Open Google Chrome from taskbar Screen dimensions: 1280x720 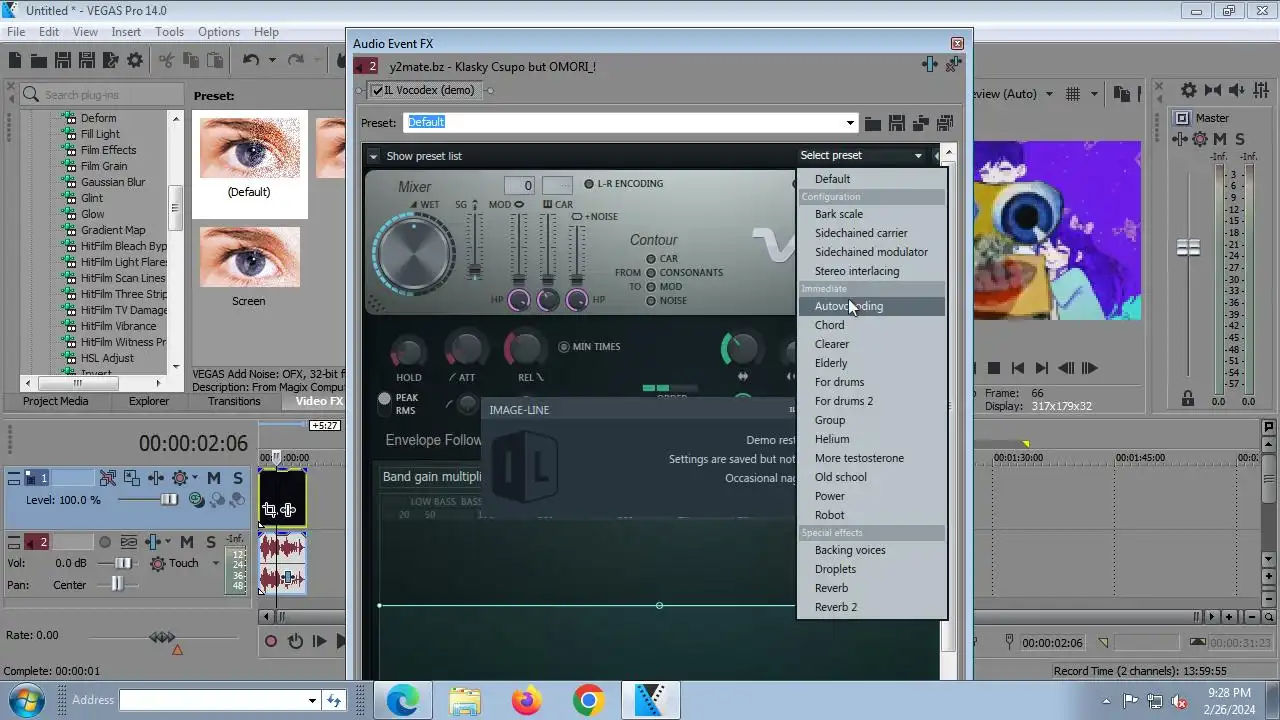(x=588, y=701)
